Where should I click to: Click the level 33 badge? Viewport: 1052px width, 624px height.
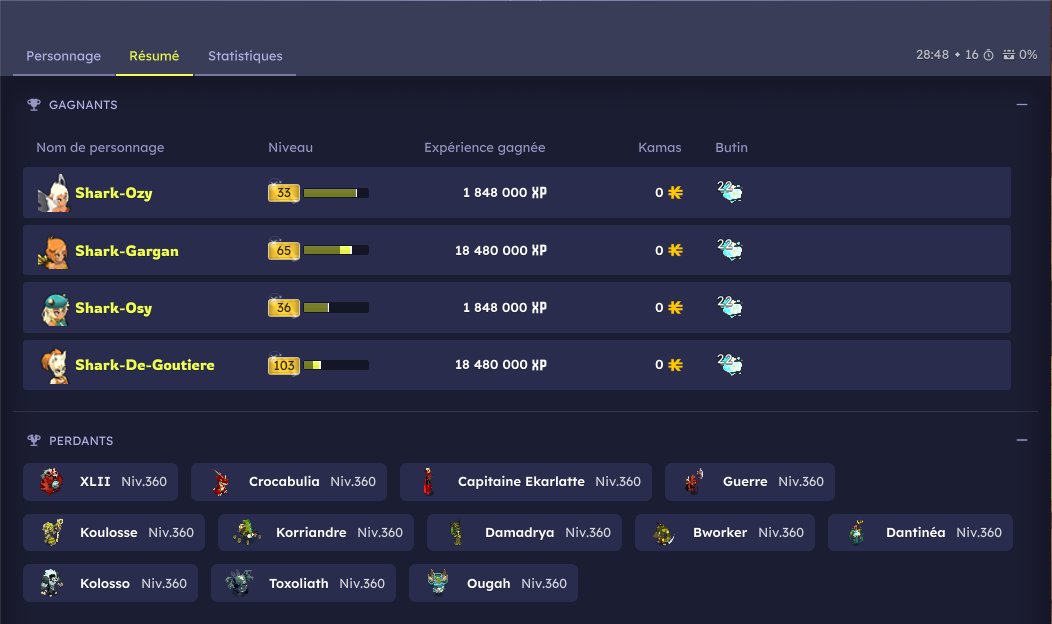click(x=284, y=193)
